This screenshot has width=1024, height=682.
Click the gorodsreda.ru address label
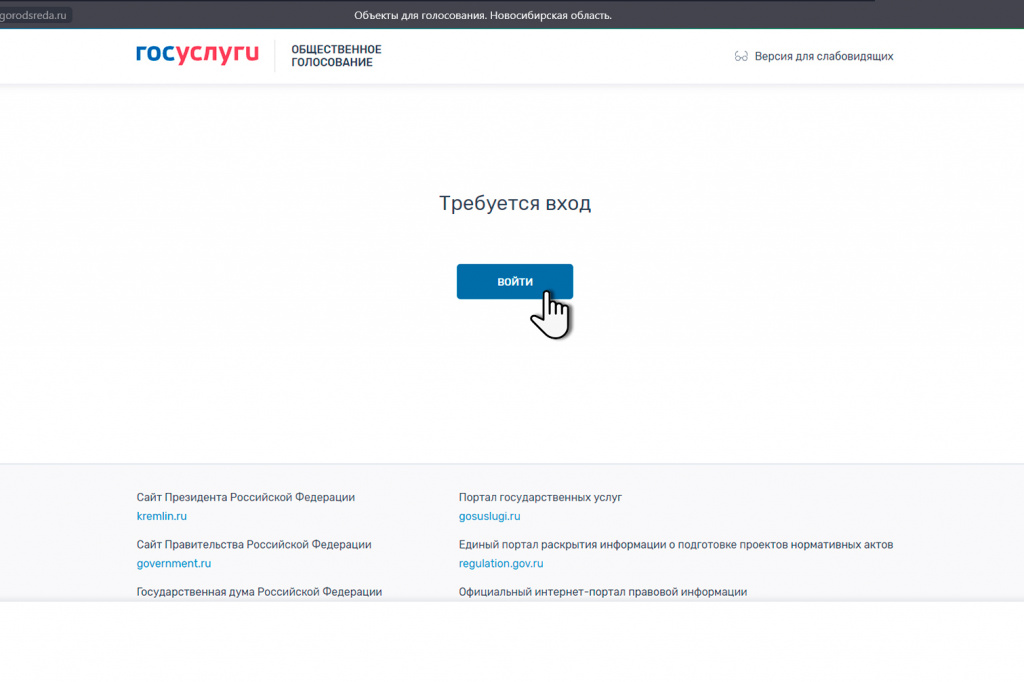[x=35, y=16]
